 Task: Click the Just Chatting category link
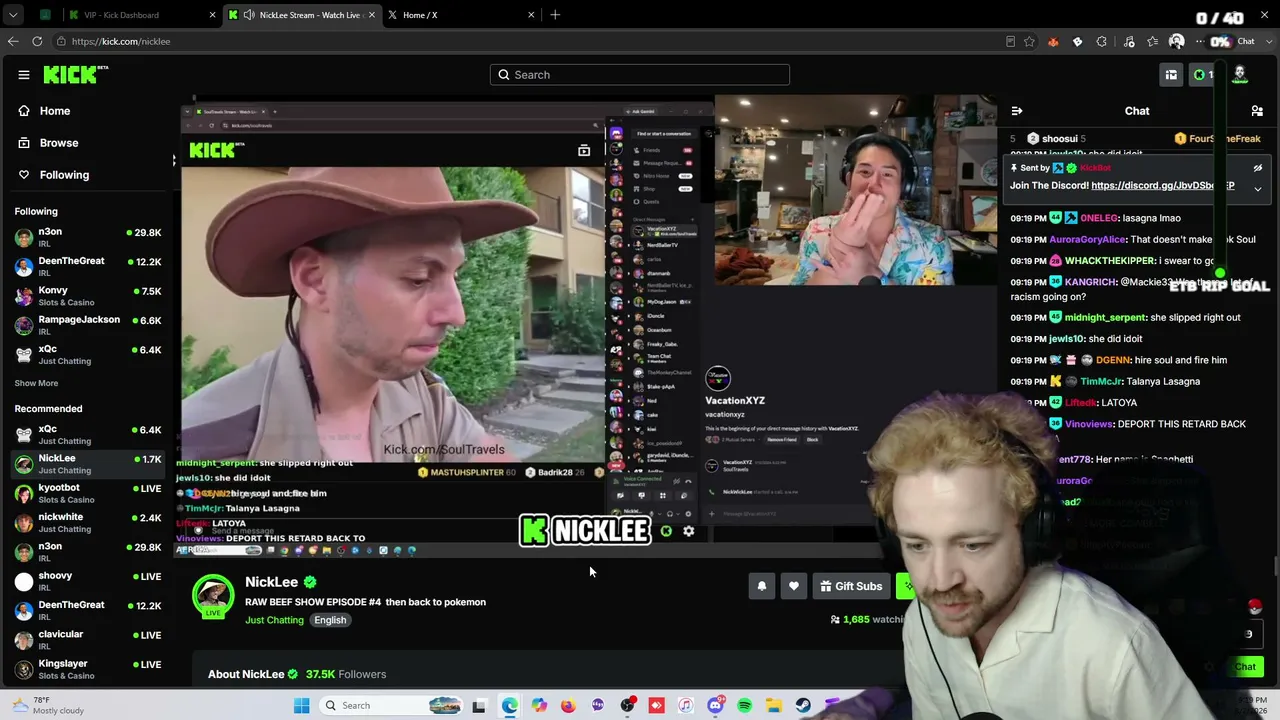coord(274,620)
